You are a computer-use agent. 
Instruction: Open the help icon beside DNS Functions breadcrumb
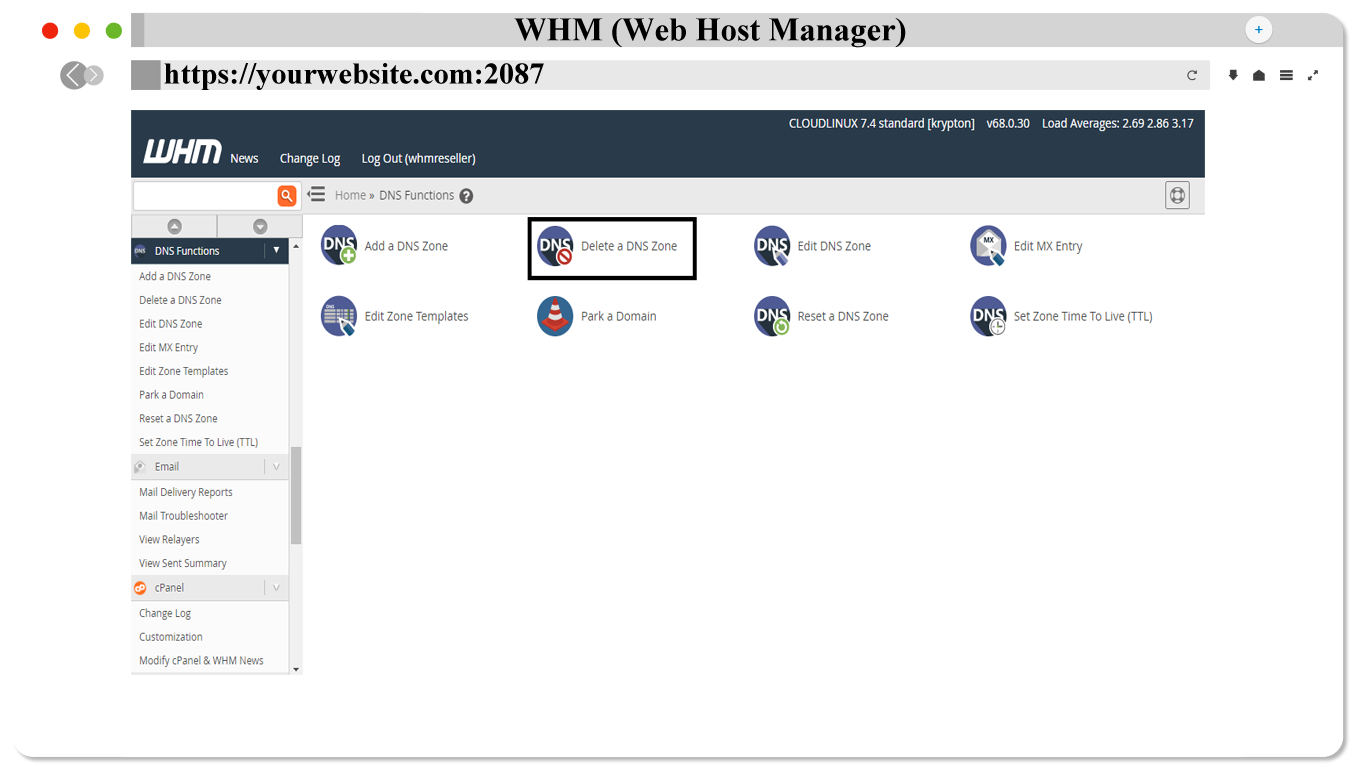click(466, 196)
